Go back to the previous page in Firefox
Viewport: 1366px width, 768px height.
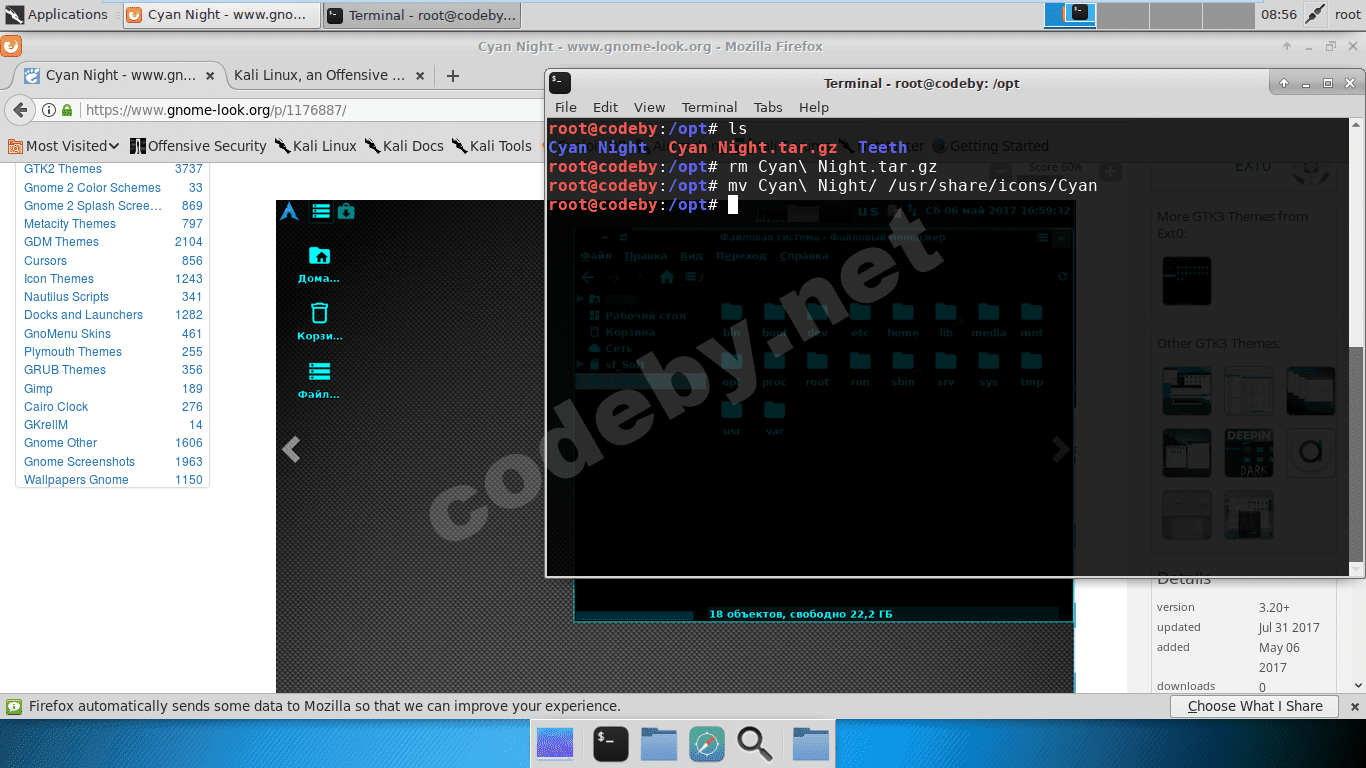coord(20,110)
